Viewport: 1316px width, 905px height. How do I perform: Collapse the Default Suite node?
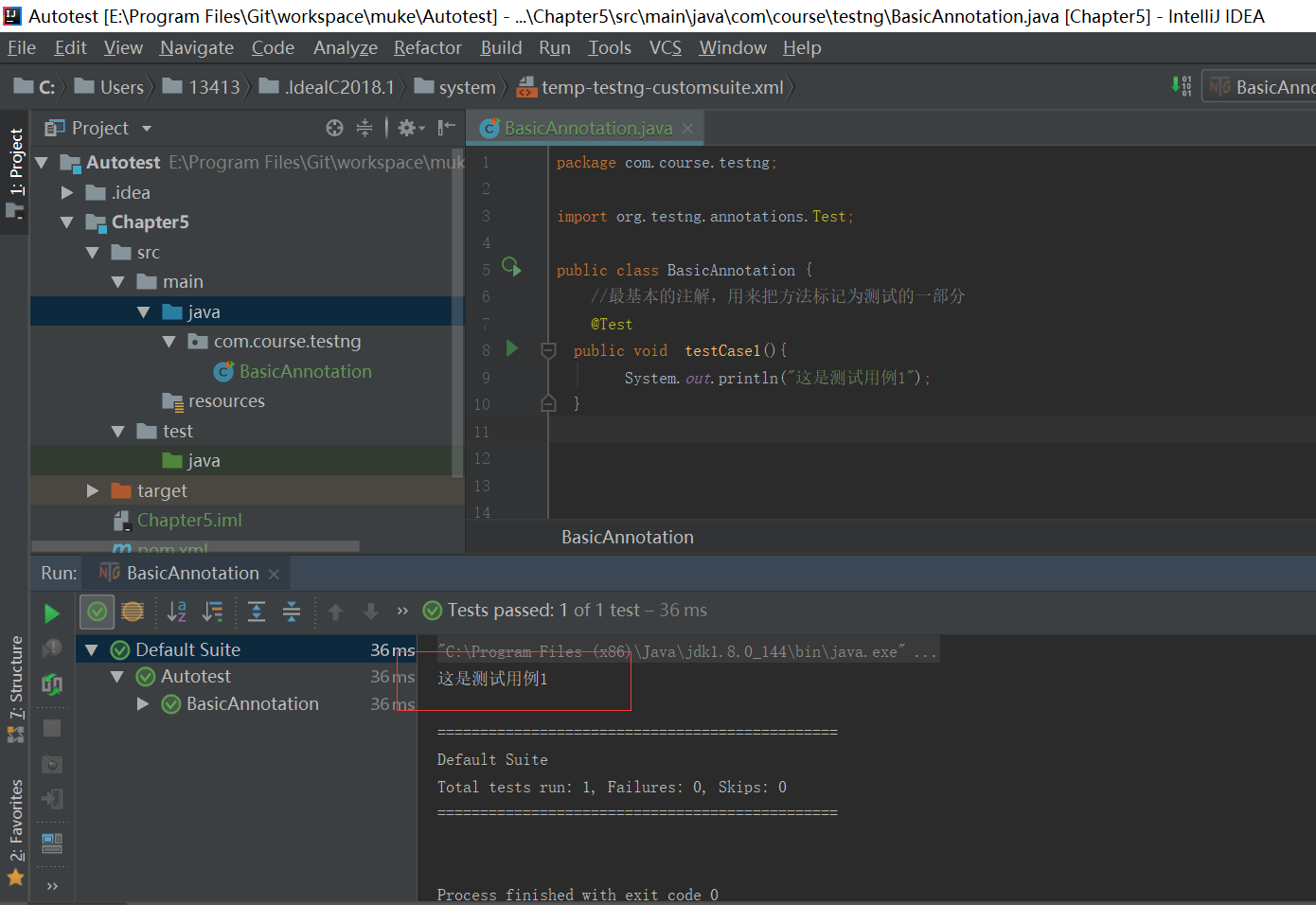pos(92,650)
